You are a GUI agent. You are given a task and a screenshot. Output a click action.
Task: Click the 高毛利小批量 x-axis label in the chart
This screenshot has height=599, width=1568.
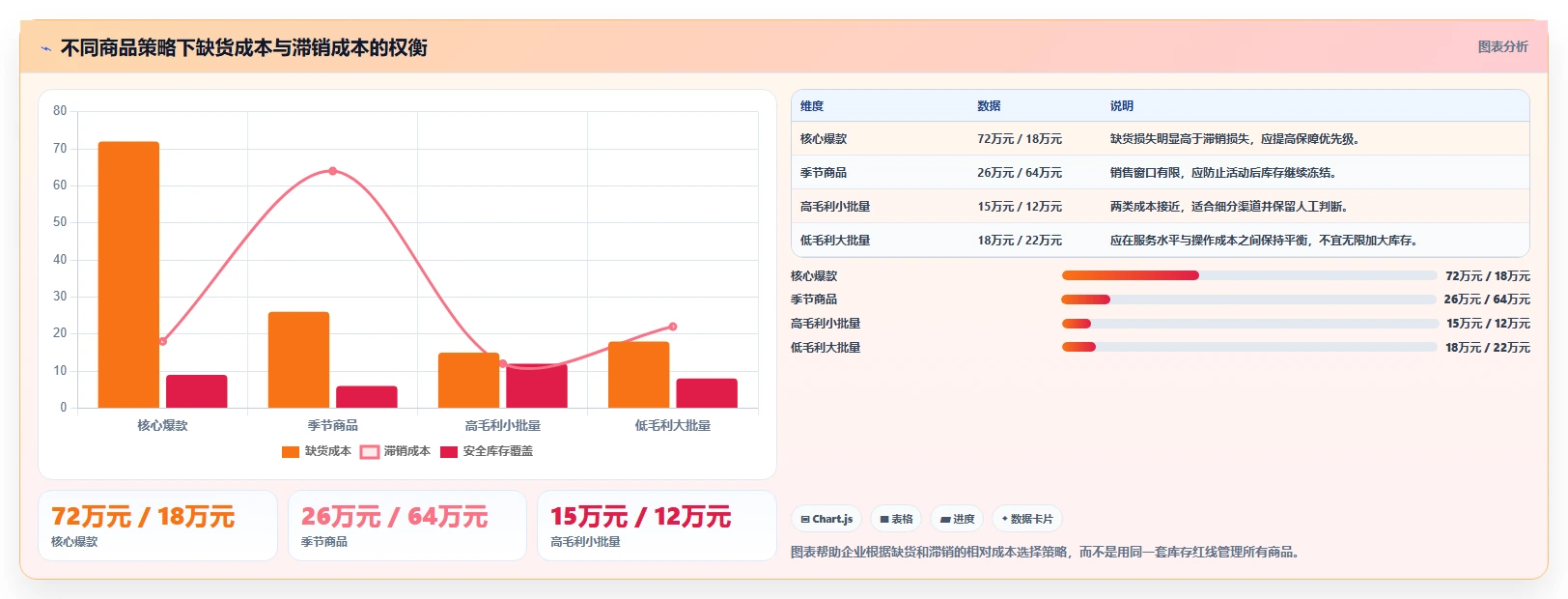click(x=503, y=425)
